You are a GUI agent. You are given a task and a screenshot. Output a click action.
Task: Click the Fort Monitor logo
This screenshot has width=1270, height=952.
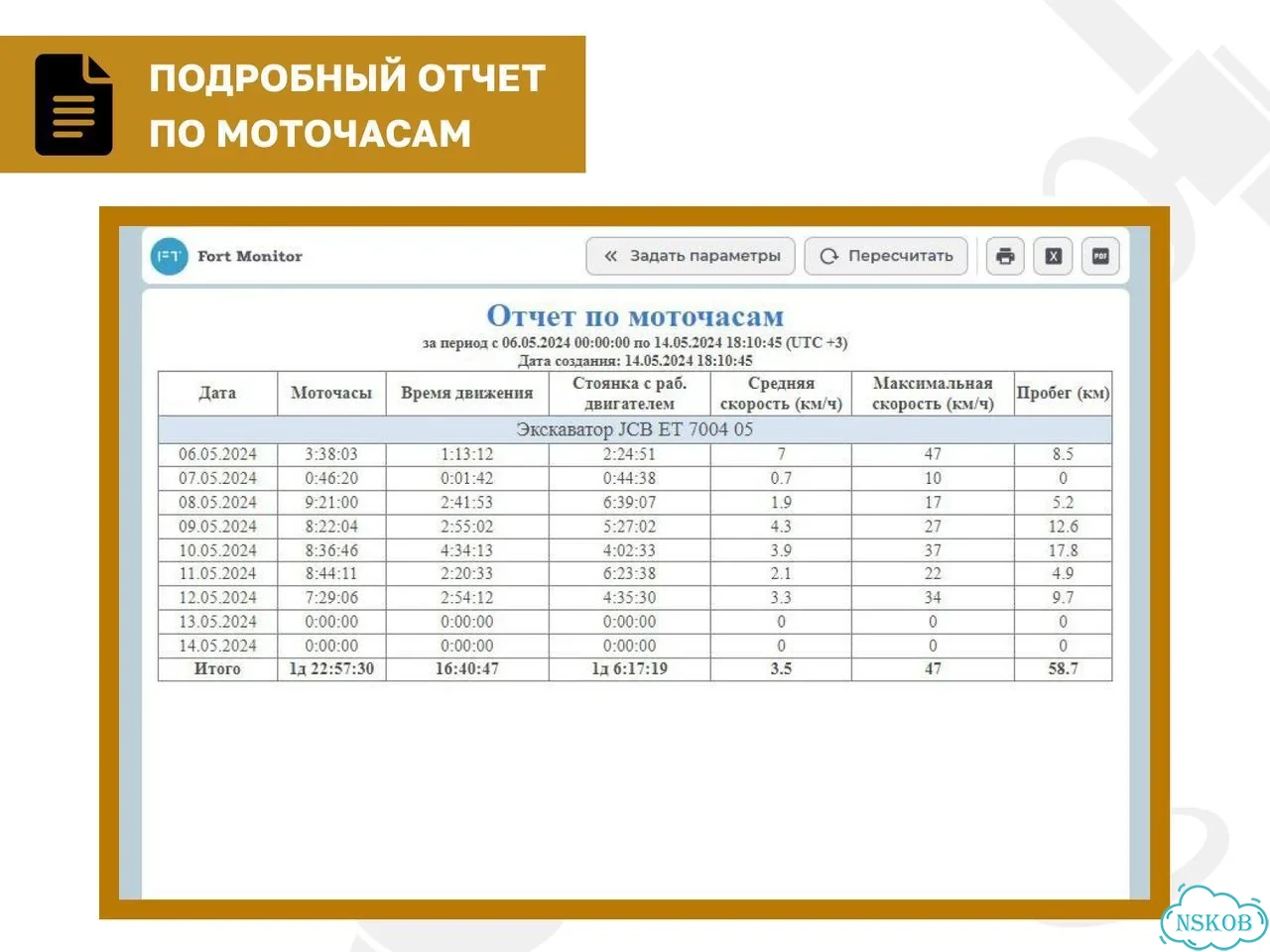tap(170, 256)
